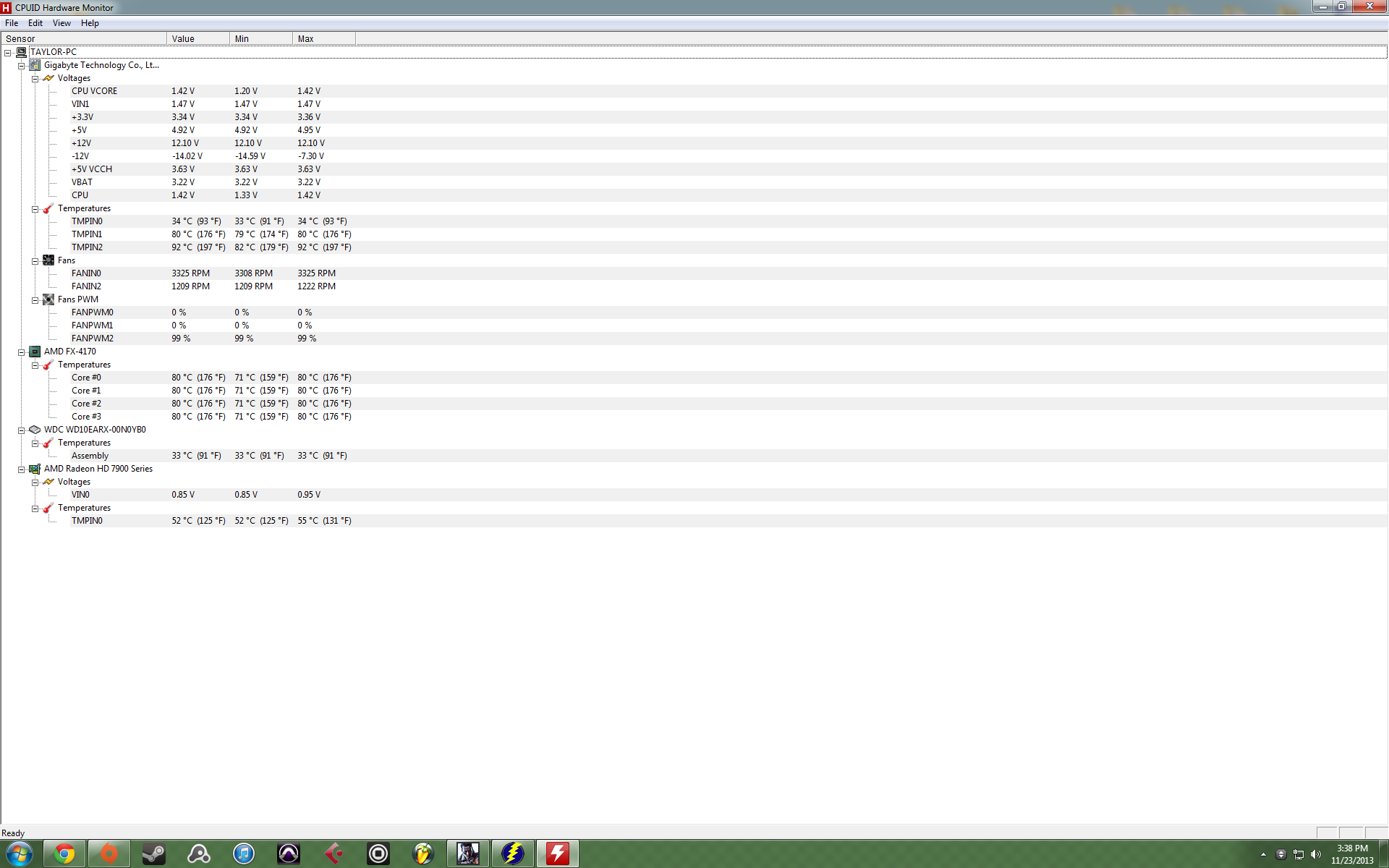Image resolution: width=1389 pixels, height=868 pixels.
Task: Open FL Studio fruit icon in taskbar
Action: (423, 854)
